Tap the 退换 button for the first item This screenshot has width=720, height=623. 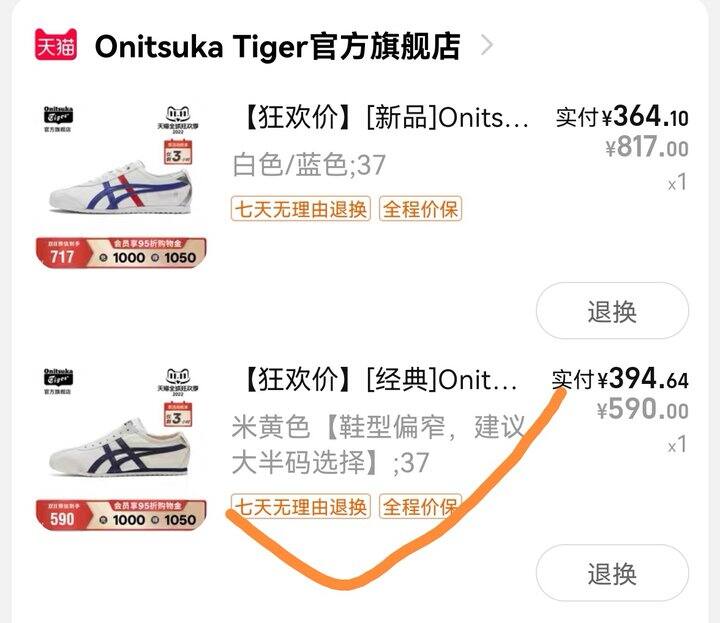click(612, 311)
